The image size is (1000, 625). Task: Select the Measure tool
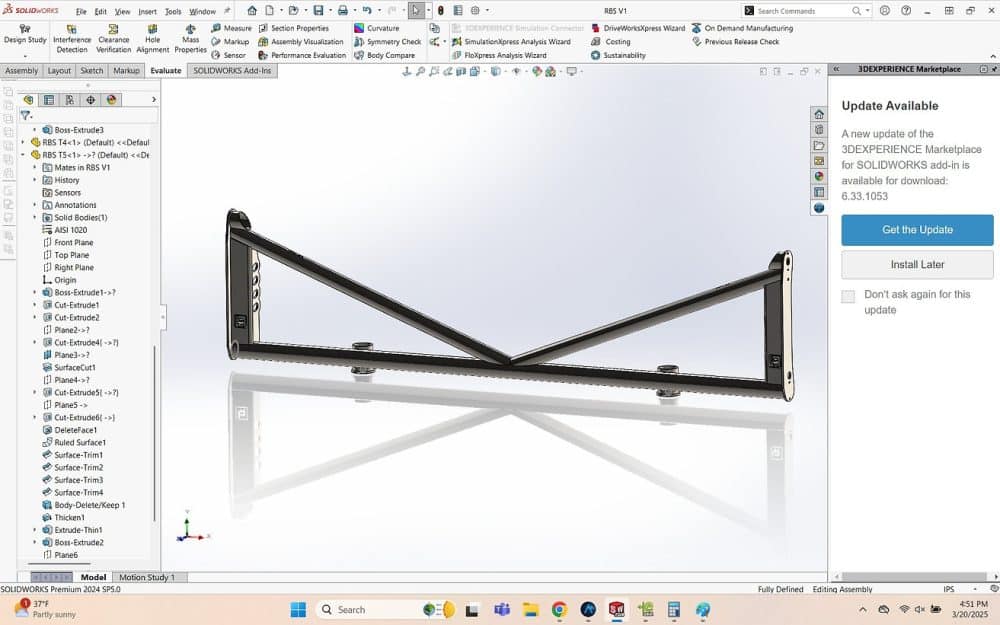click(x=231, y=28)
